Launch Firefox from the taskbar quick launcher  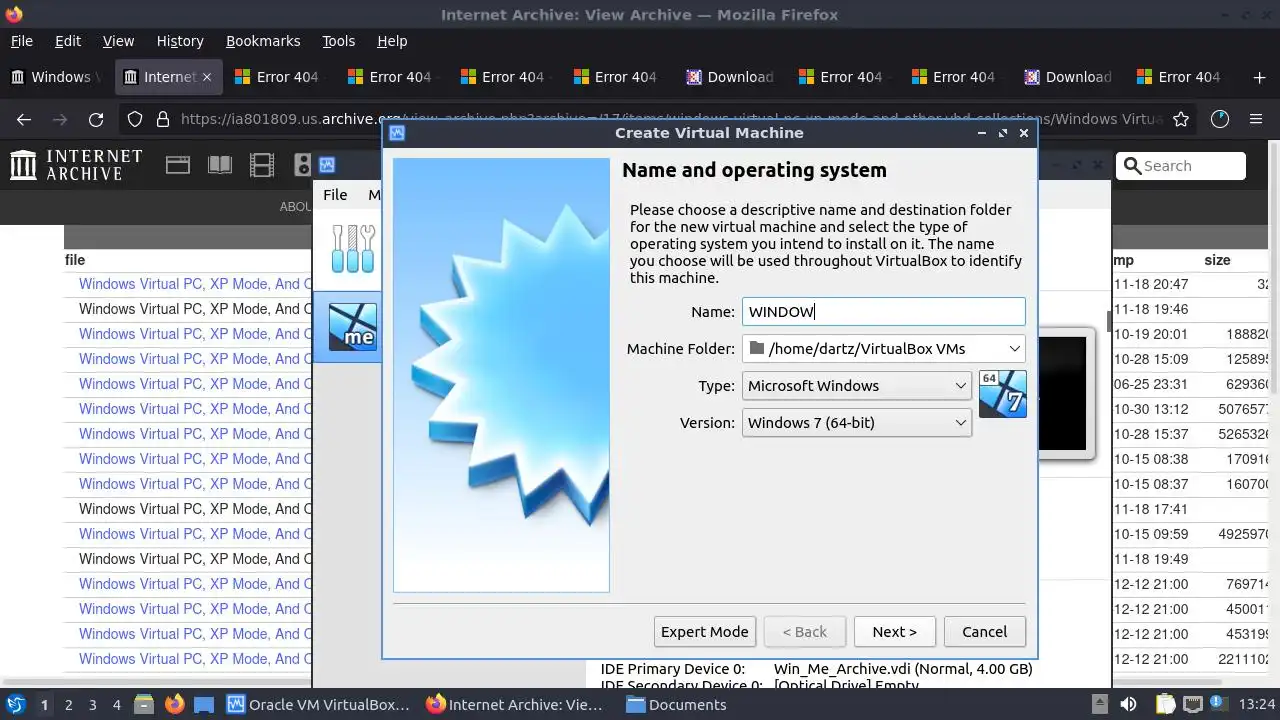tap(174, 704)
